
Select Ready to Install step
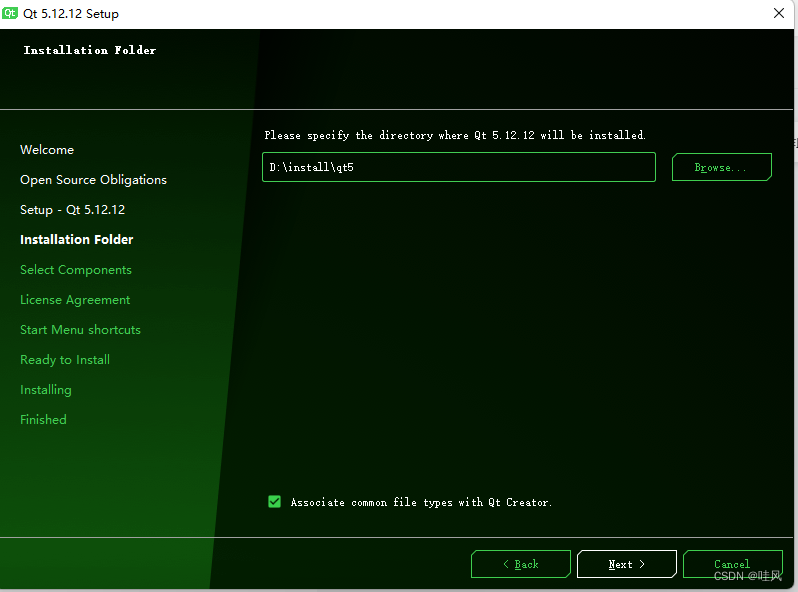[65, 360]
